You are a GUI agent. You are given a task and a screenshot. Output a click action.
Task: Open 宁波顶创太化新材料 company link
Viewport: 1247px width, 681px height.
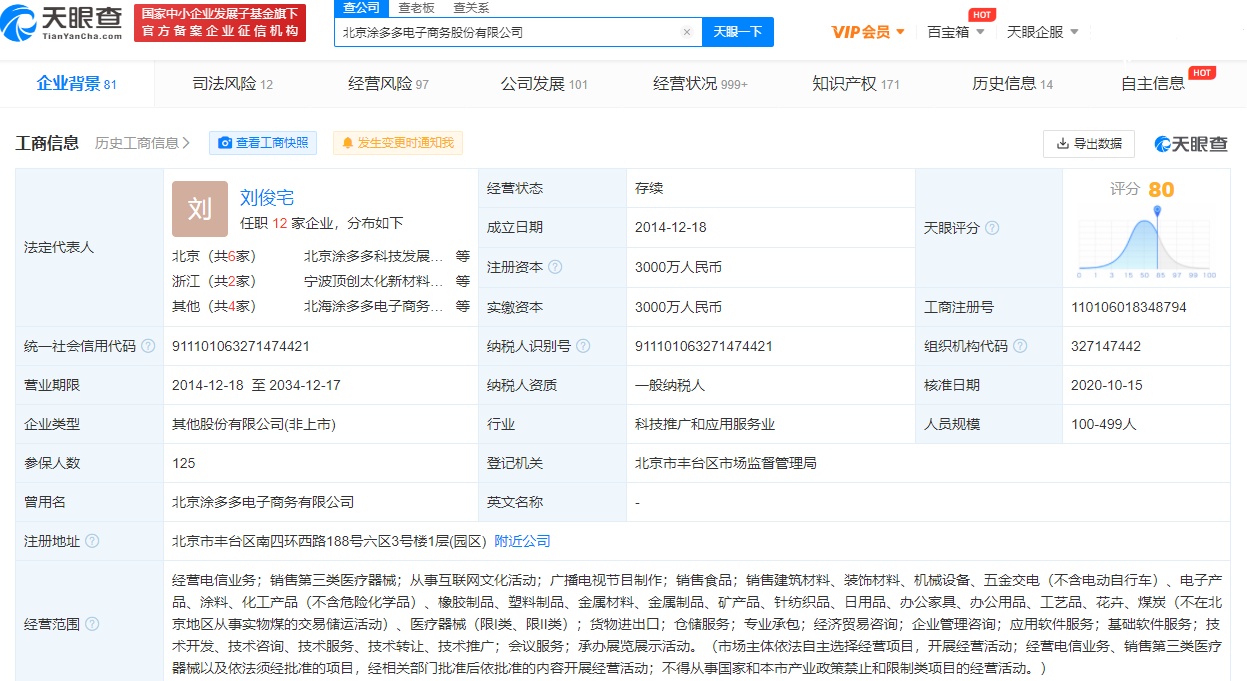(x=373, y=281)
